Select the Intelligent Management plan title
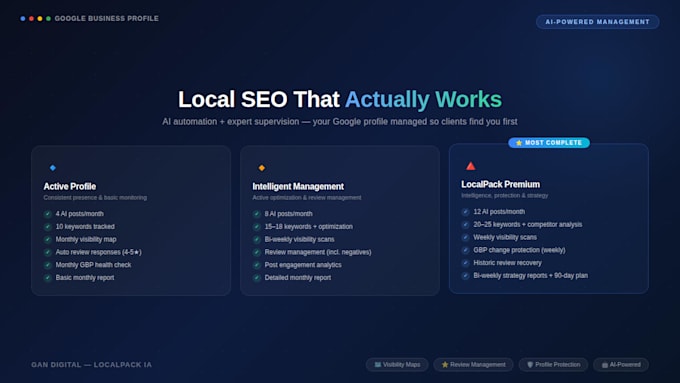The image size is (680, 383). pos(298,187)
